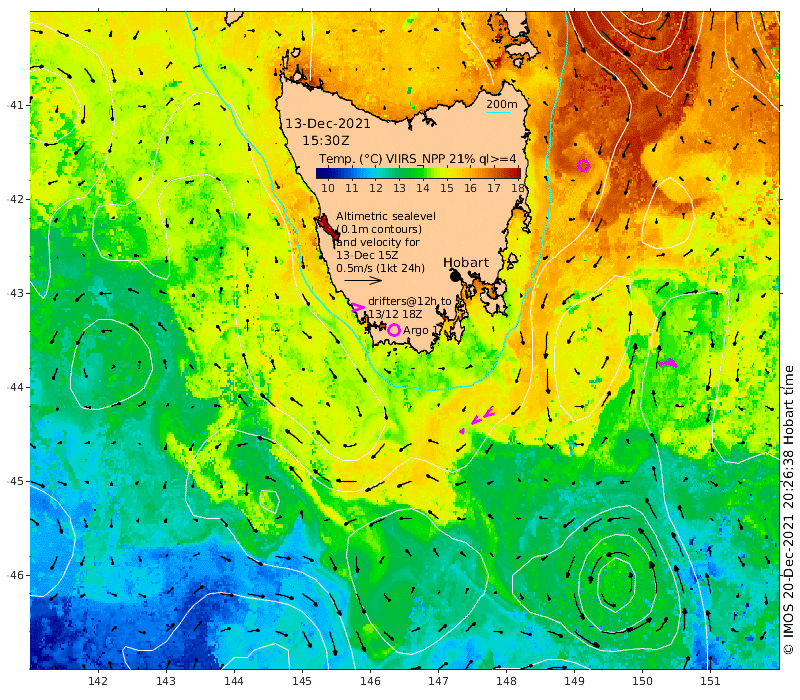The height and width of the screenshot is (700, 800).
Task: Click the '14' value on the temperature scale
Action: click(x=423, y=188)
